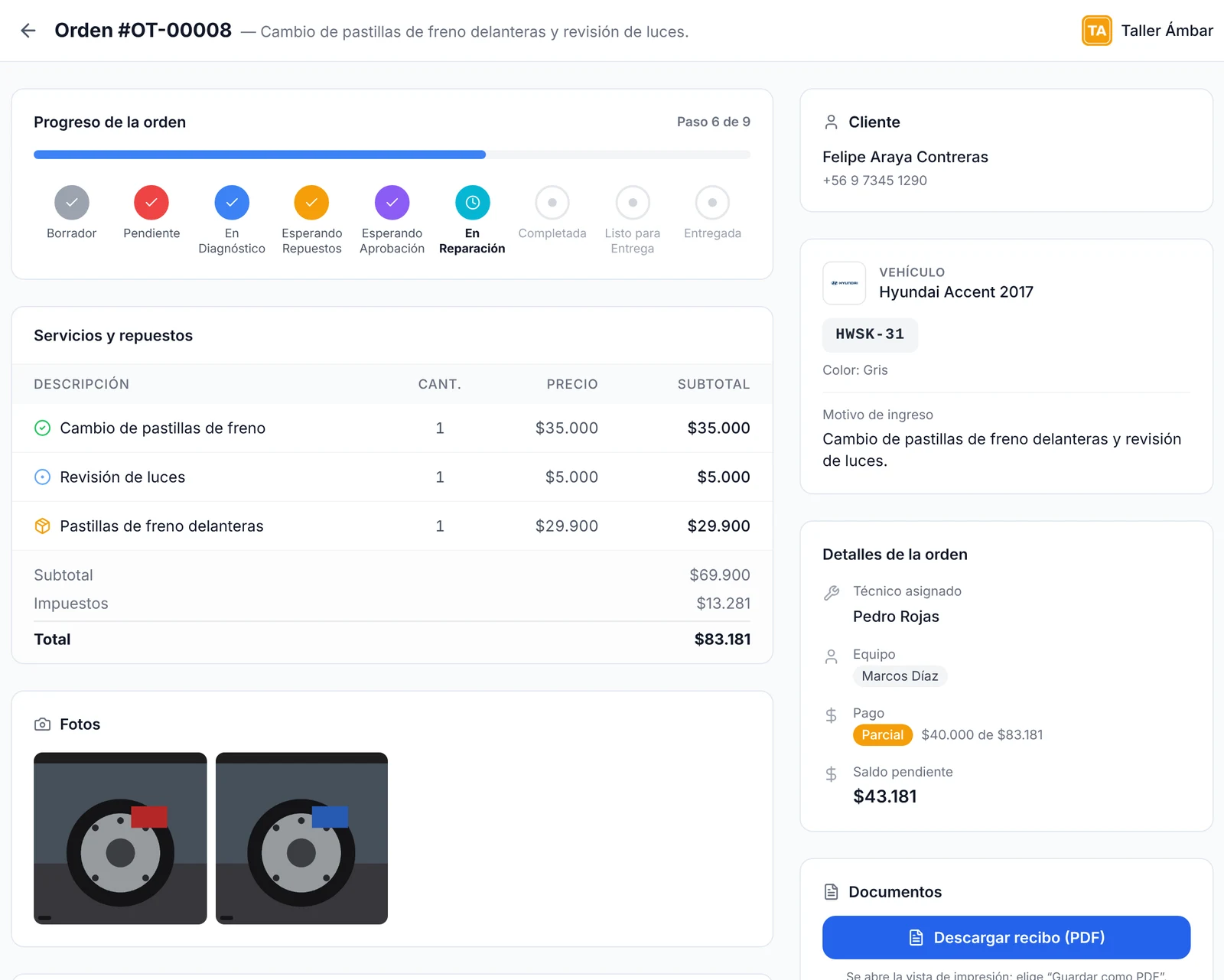This screenshot has width=1224, height=980.
Task: Click the pending balance $43.181
Action: (884, 796)
